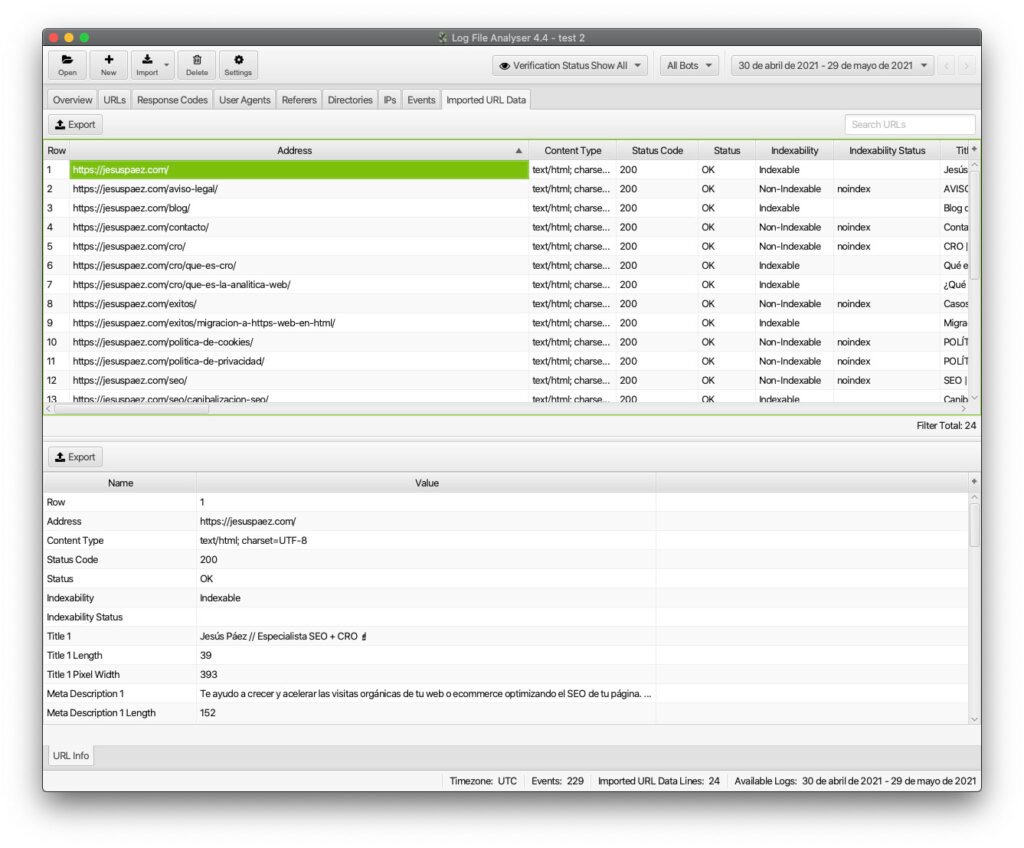
Task: Click the Meta Description 1 value
Action: 426,694
